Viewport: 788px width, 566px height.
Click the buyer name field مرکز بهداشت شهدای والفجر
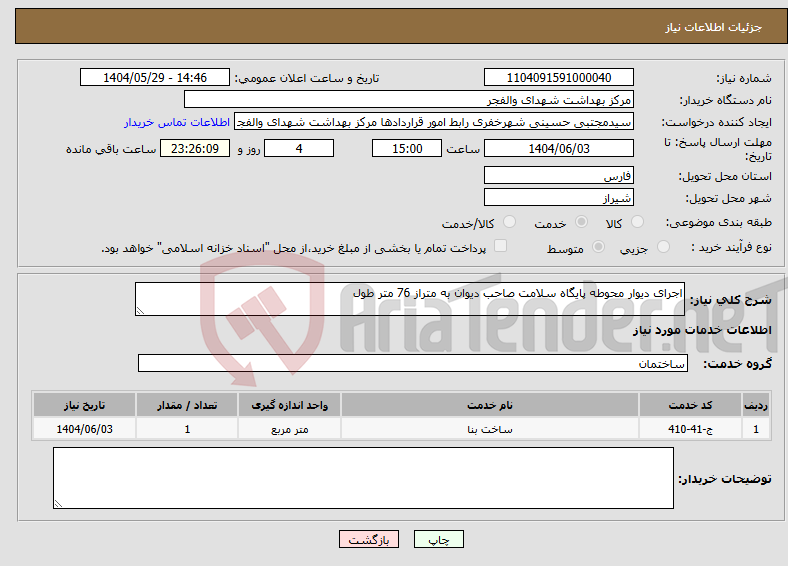pyautogui.click(x=409, y=100)
